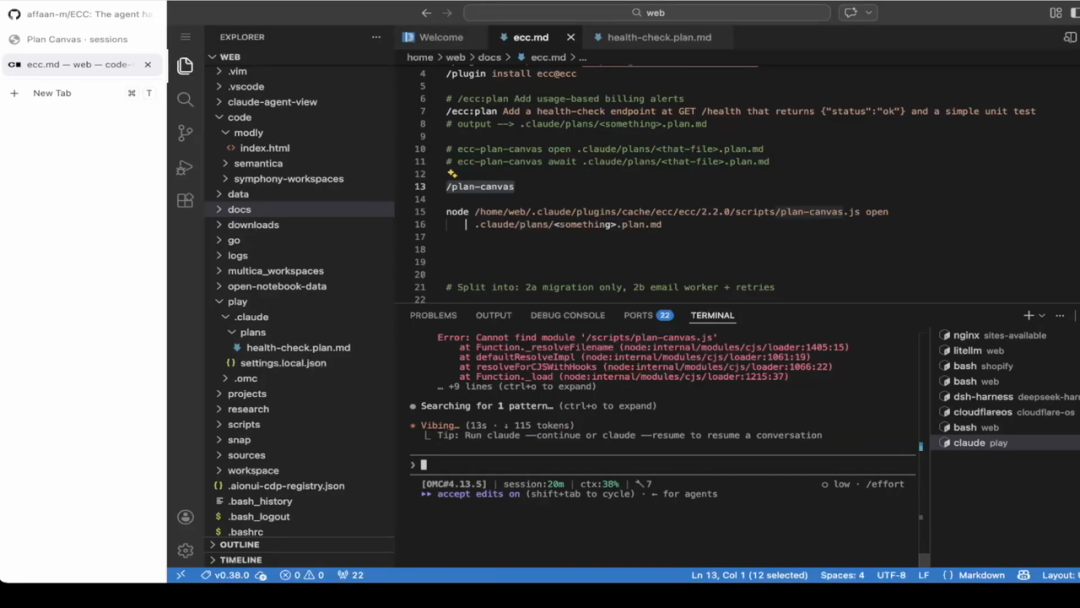Open the Extensions view icon

click(185, 200)
